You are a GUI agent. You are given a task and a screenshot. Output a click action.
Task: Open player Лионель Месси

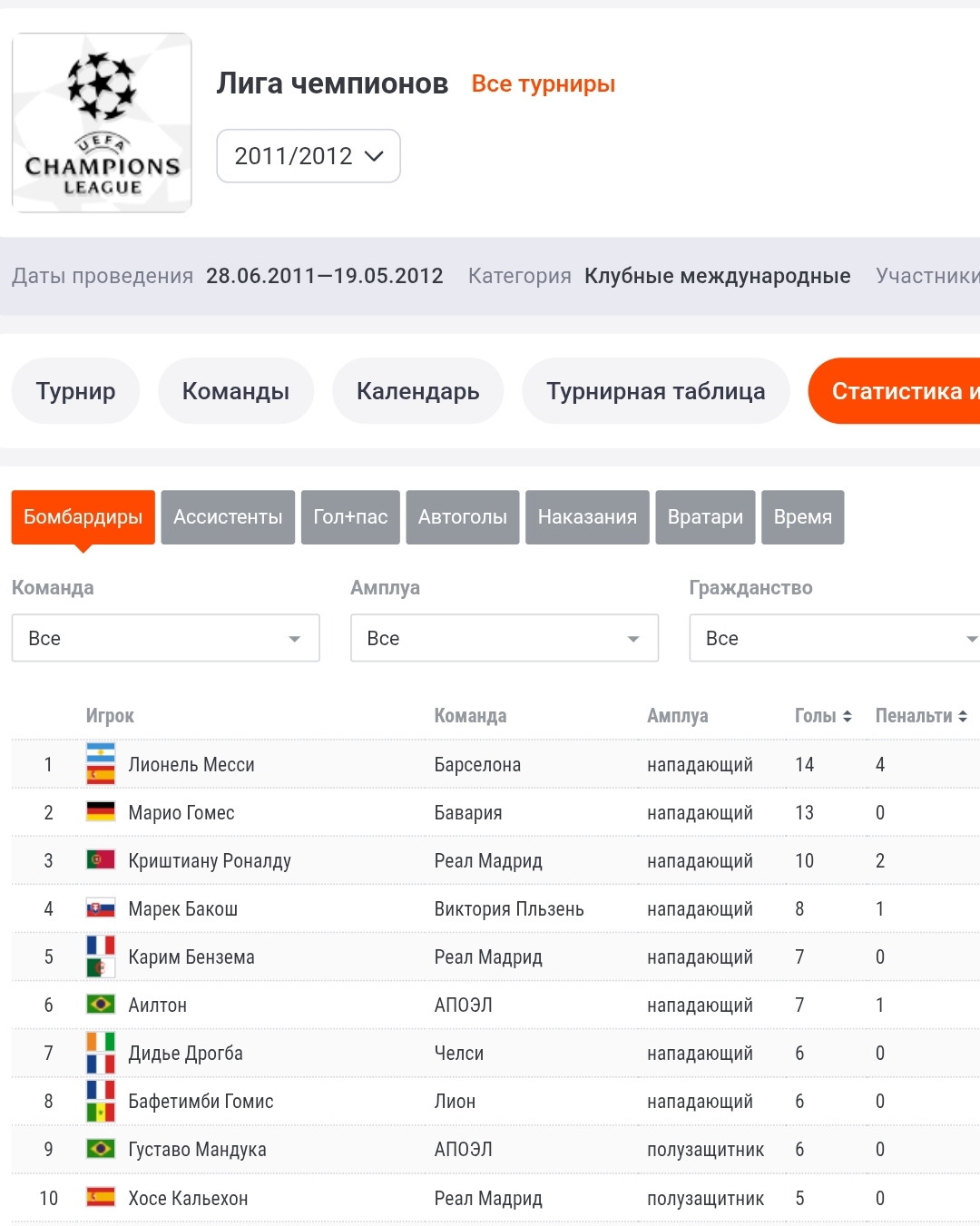(191, 765)
